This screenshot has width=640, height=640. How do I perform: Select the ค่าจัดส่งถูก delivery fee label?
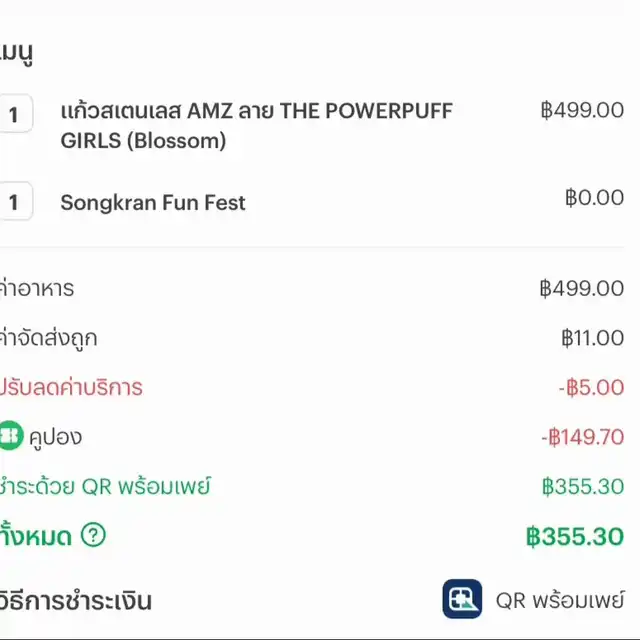click(49, 338)
